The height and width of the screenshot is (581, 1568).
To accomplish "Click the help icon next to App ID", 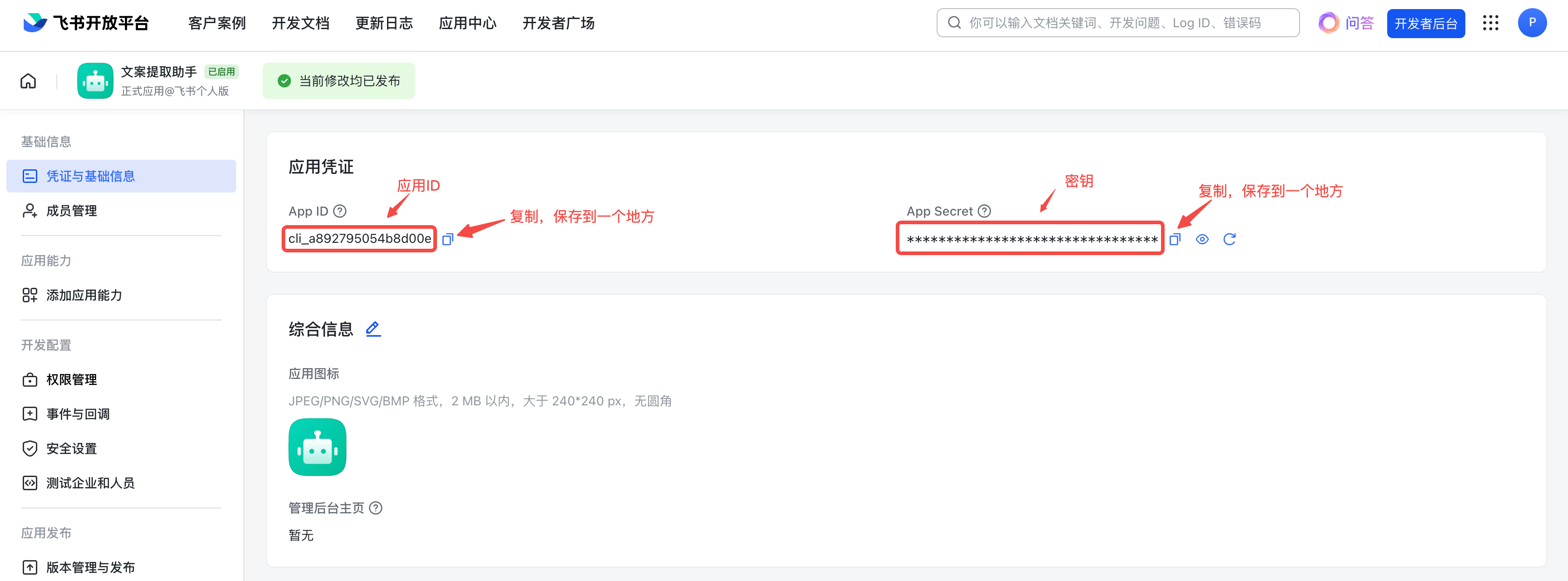I will point(340,211).
